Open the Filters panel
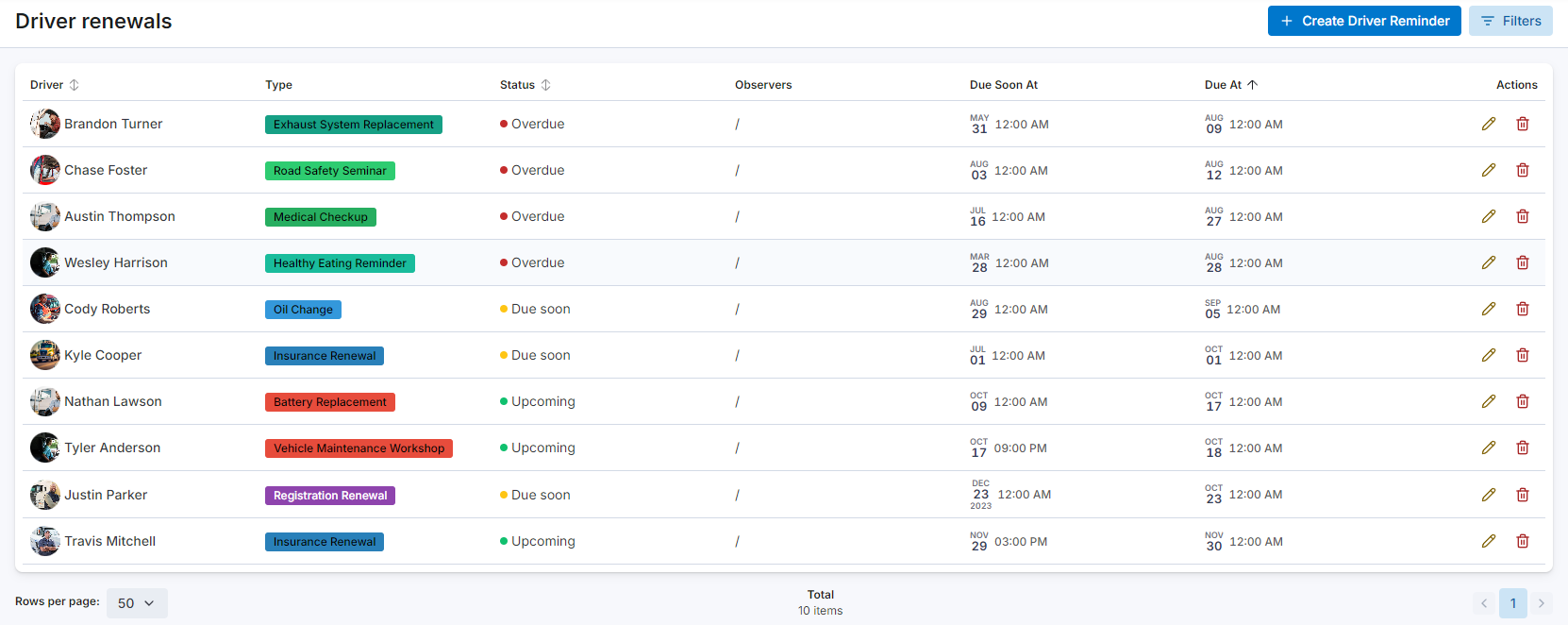Screen dimensions: 1568x625 click(1510, 21)
